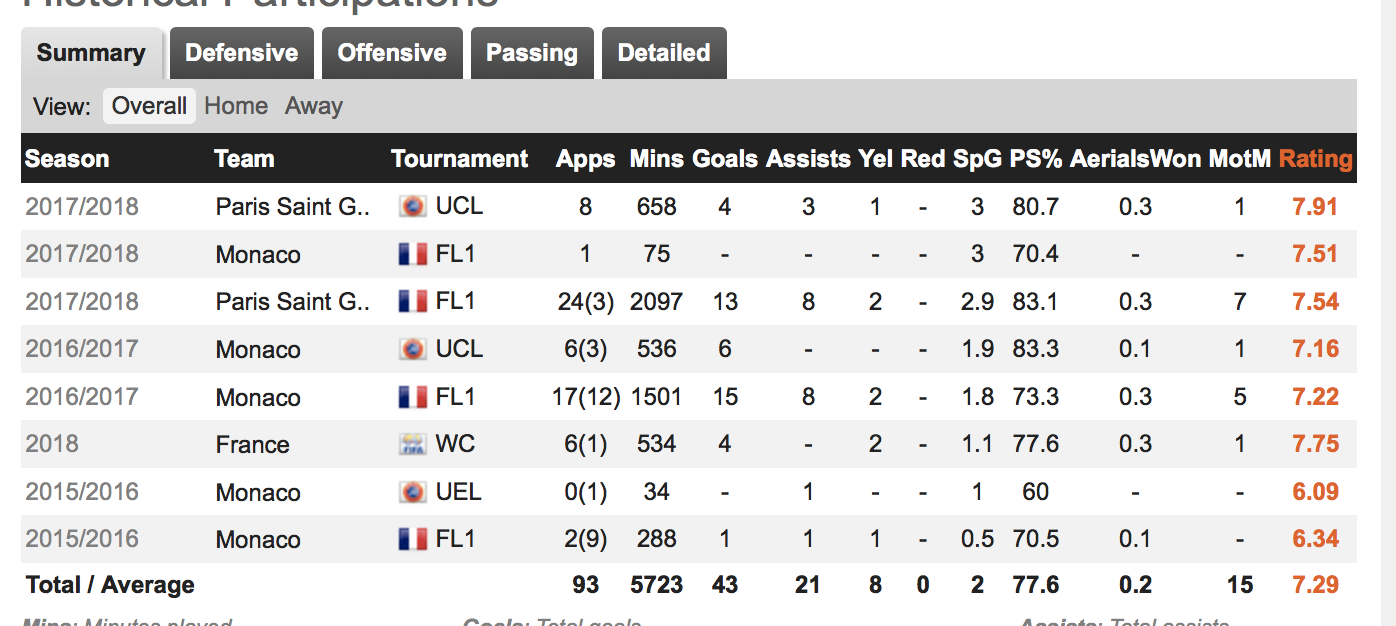
Task: Click the UEL tournament icon in 2015/2016 row
Action: (x=412, y=492)
